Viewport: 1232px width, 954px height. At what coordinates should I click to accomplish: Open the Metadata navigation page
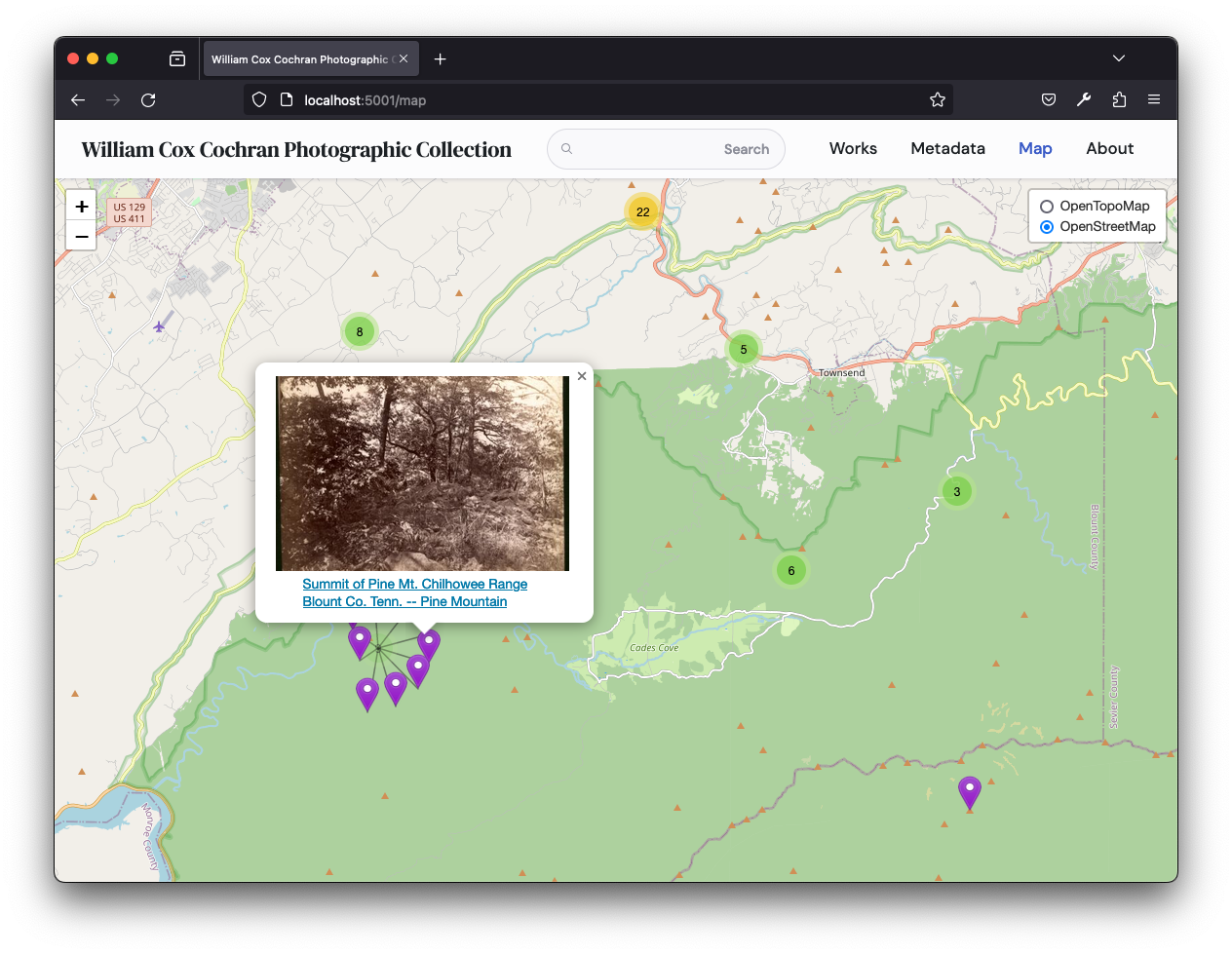[947, 149]
